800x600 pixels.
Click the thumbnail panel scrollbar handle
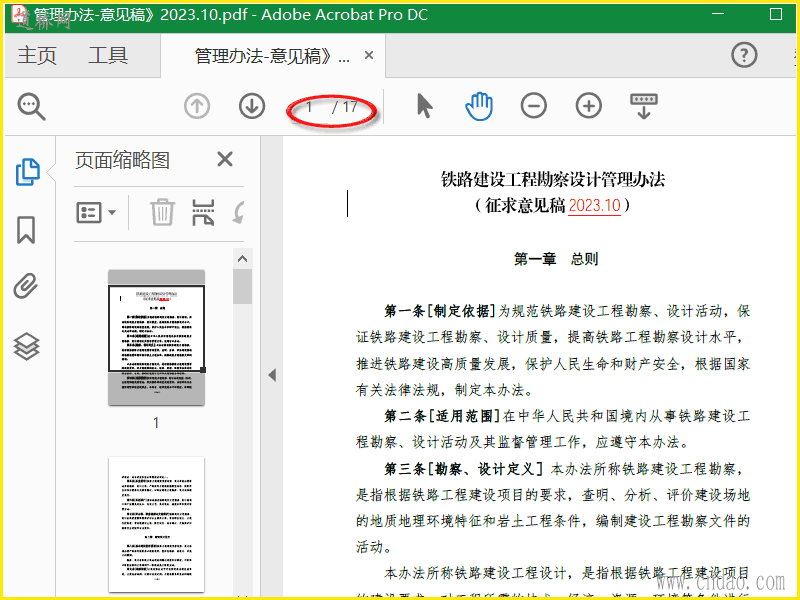click(x=242, y=286)
